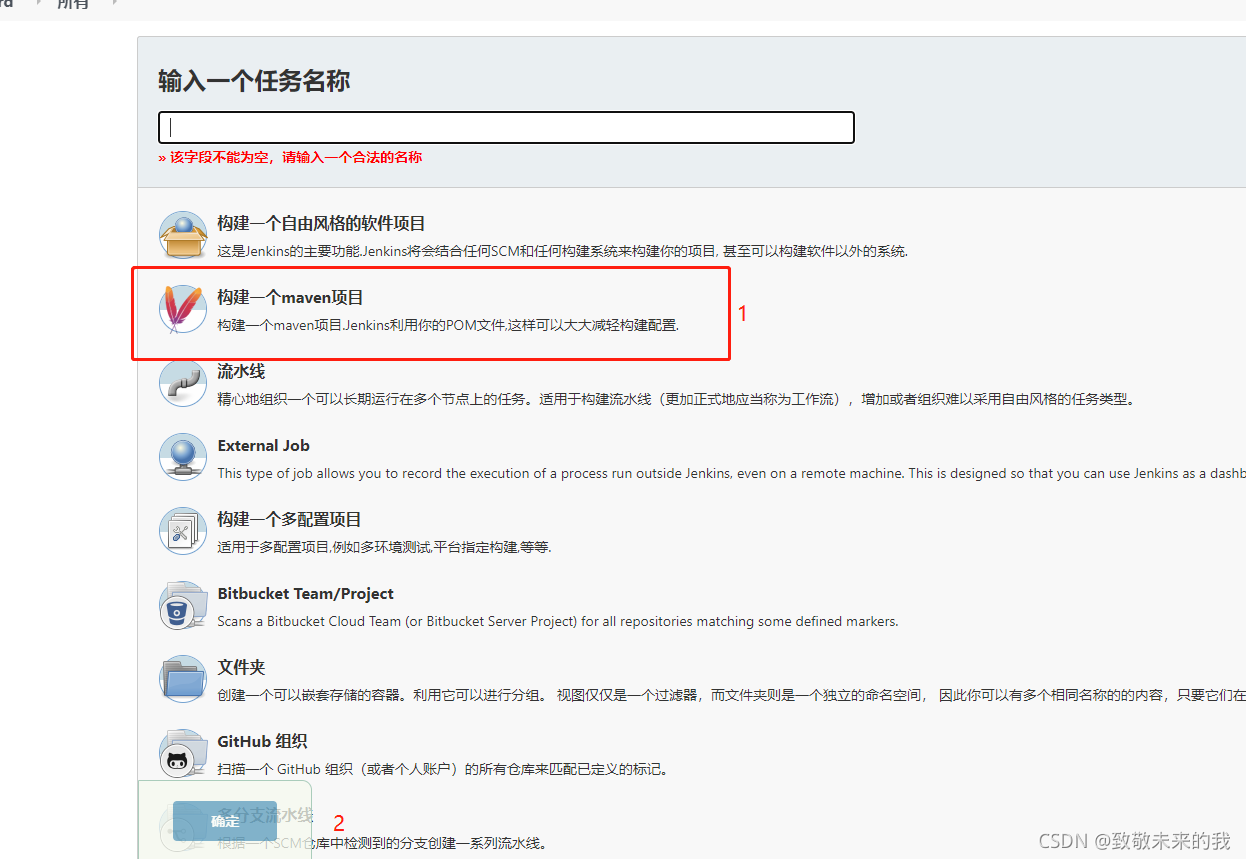Select the External Job project type entry

(x=263, y=446)
